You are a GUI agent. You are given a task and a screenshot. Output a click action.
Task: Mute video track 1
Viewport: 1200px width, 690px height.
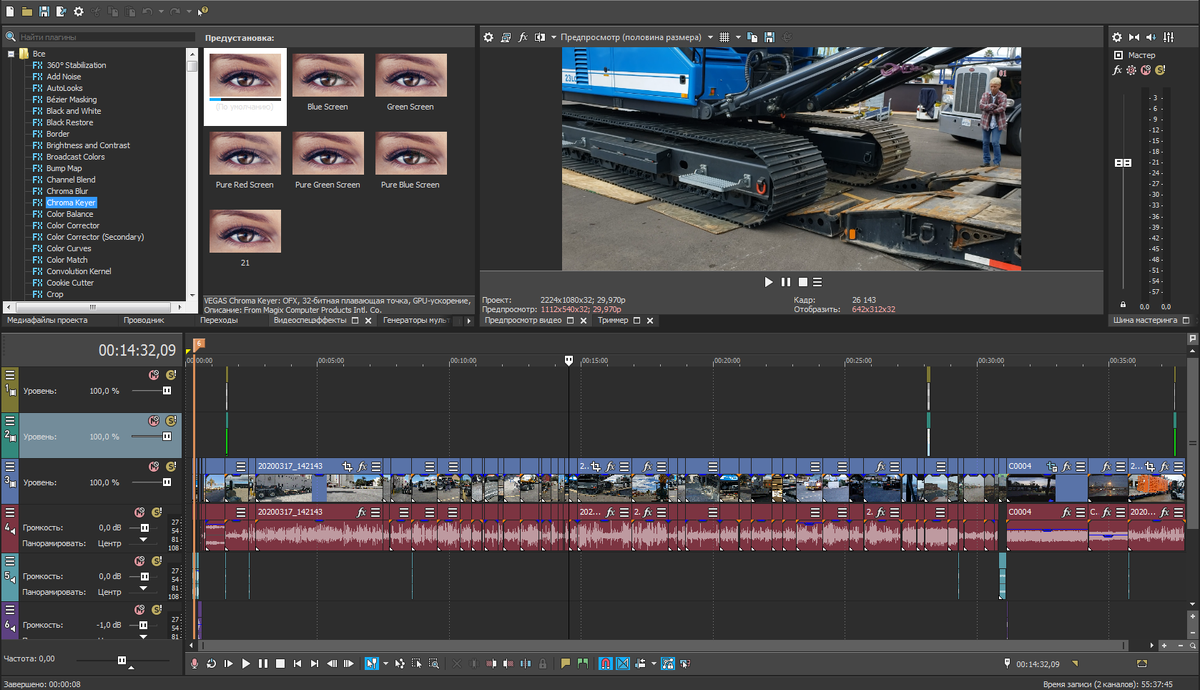coord(154,374)
